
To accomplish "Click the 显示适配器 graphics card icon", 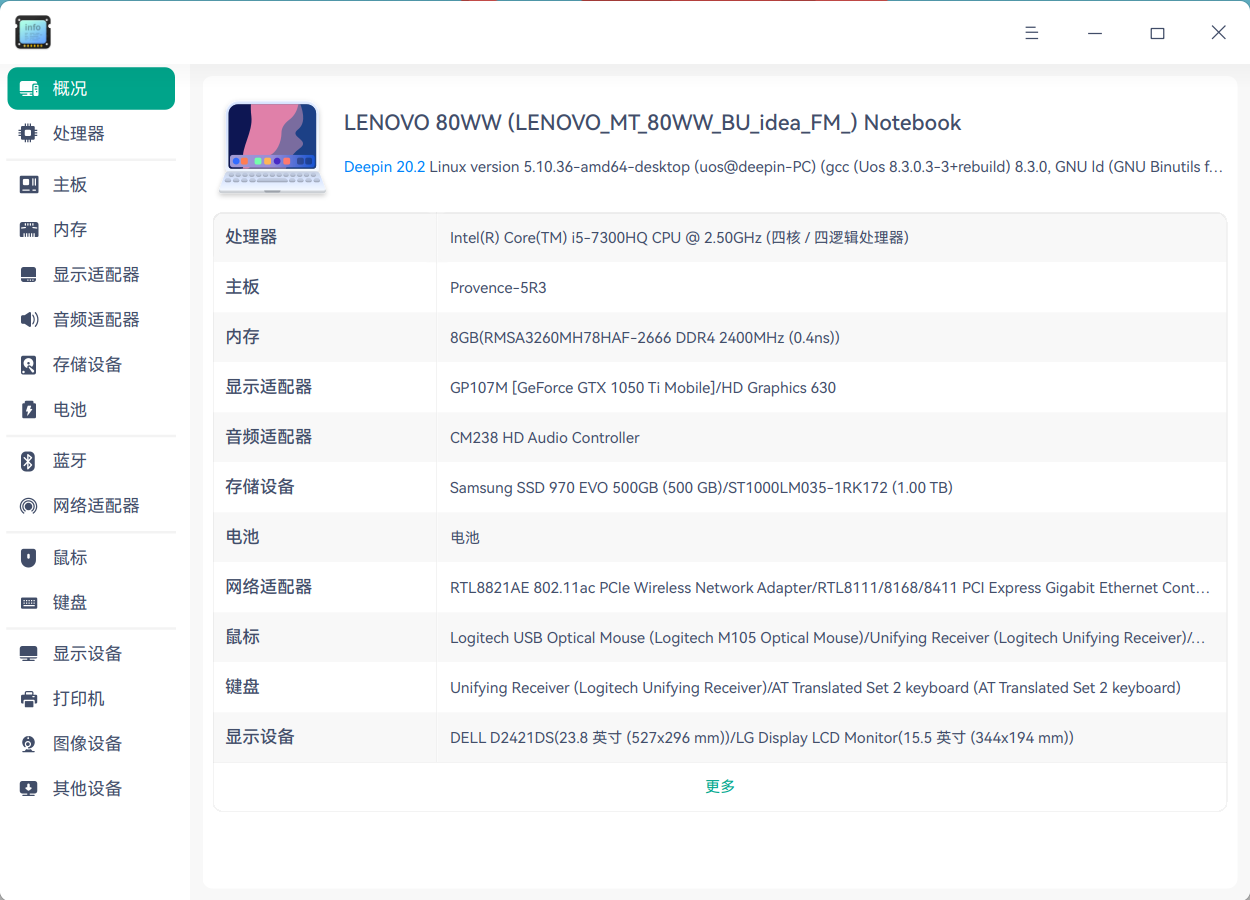I will click(x=29, y=275).
